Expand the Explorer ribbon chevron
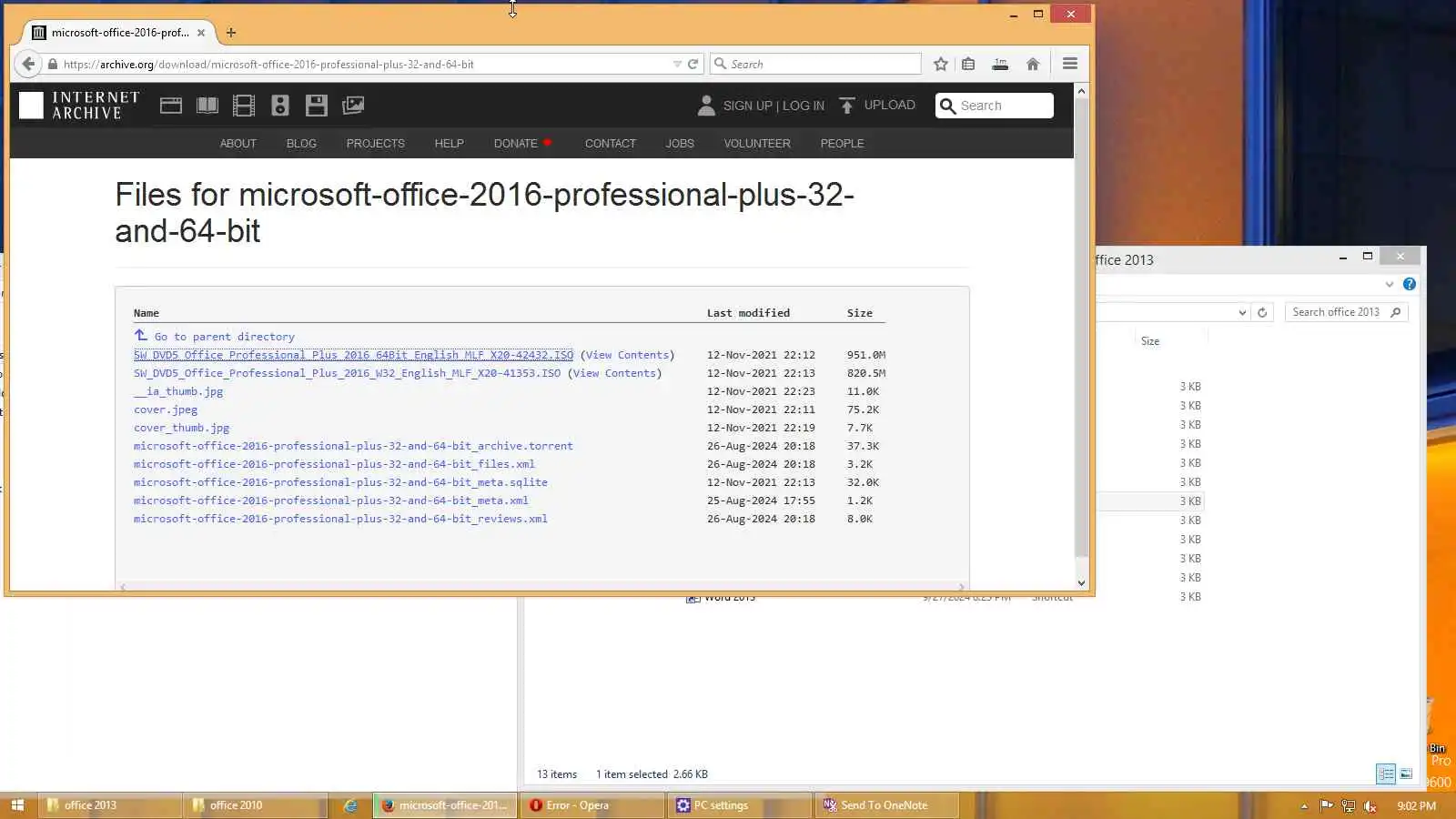Screen dimensions: 1456x819 coord(1390,284)
